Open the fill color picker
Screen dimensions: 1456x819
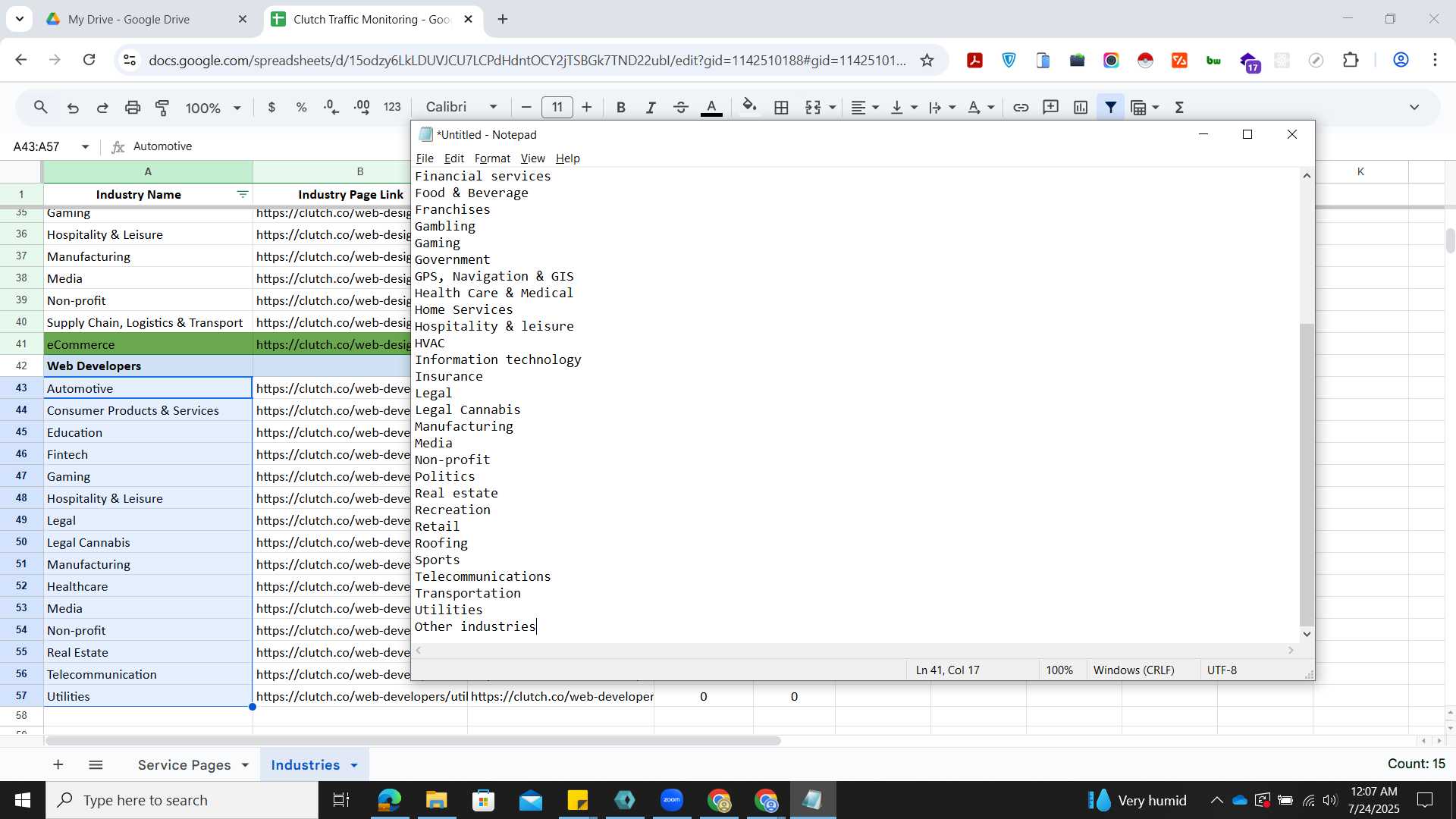pyautogui.click(x=749, y=106)
